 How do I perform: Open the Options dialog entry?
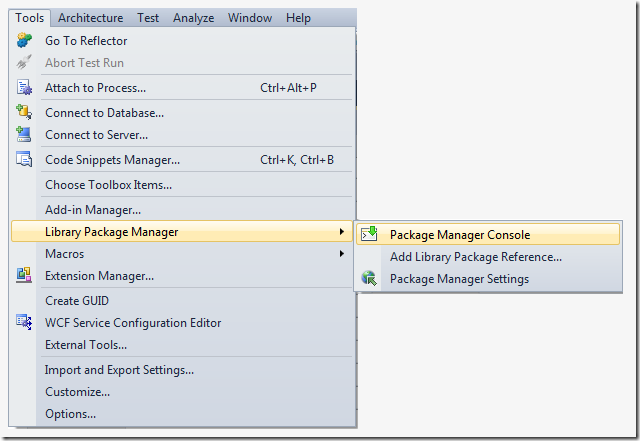pyautogui.click(x=70, y=414)
